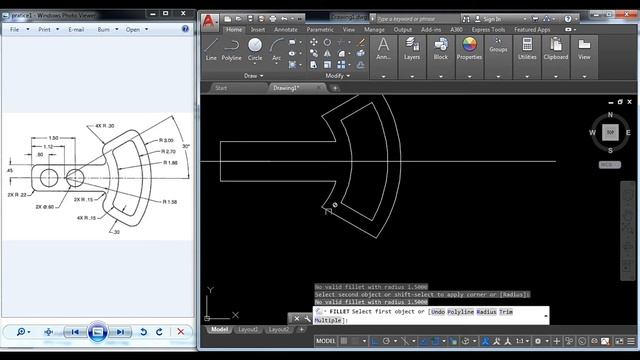This screenshot has width=640, height=360.
Task: Click the Erase tool in Modify panel
Action: coord(361,42)
